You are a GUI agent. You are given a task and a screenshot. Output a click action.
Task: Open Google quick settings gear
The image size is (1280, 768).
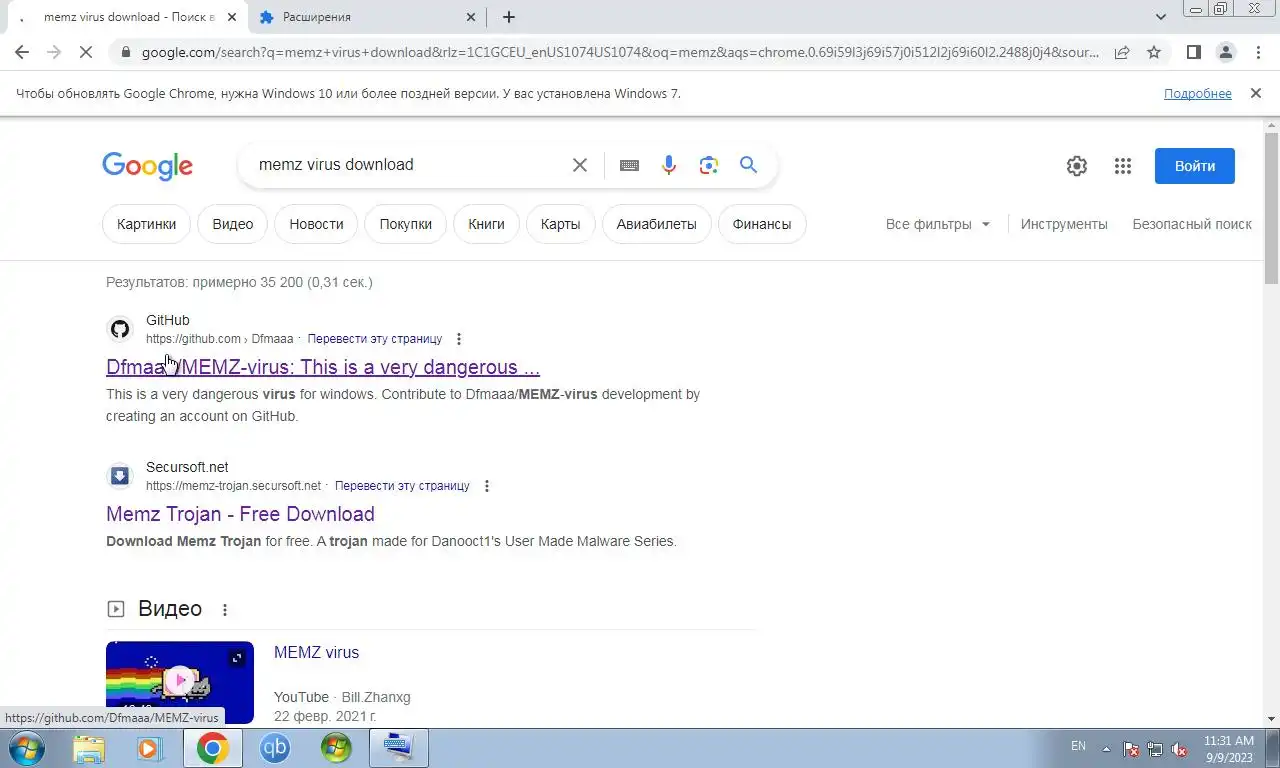tap(1077, 166)
